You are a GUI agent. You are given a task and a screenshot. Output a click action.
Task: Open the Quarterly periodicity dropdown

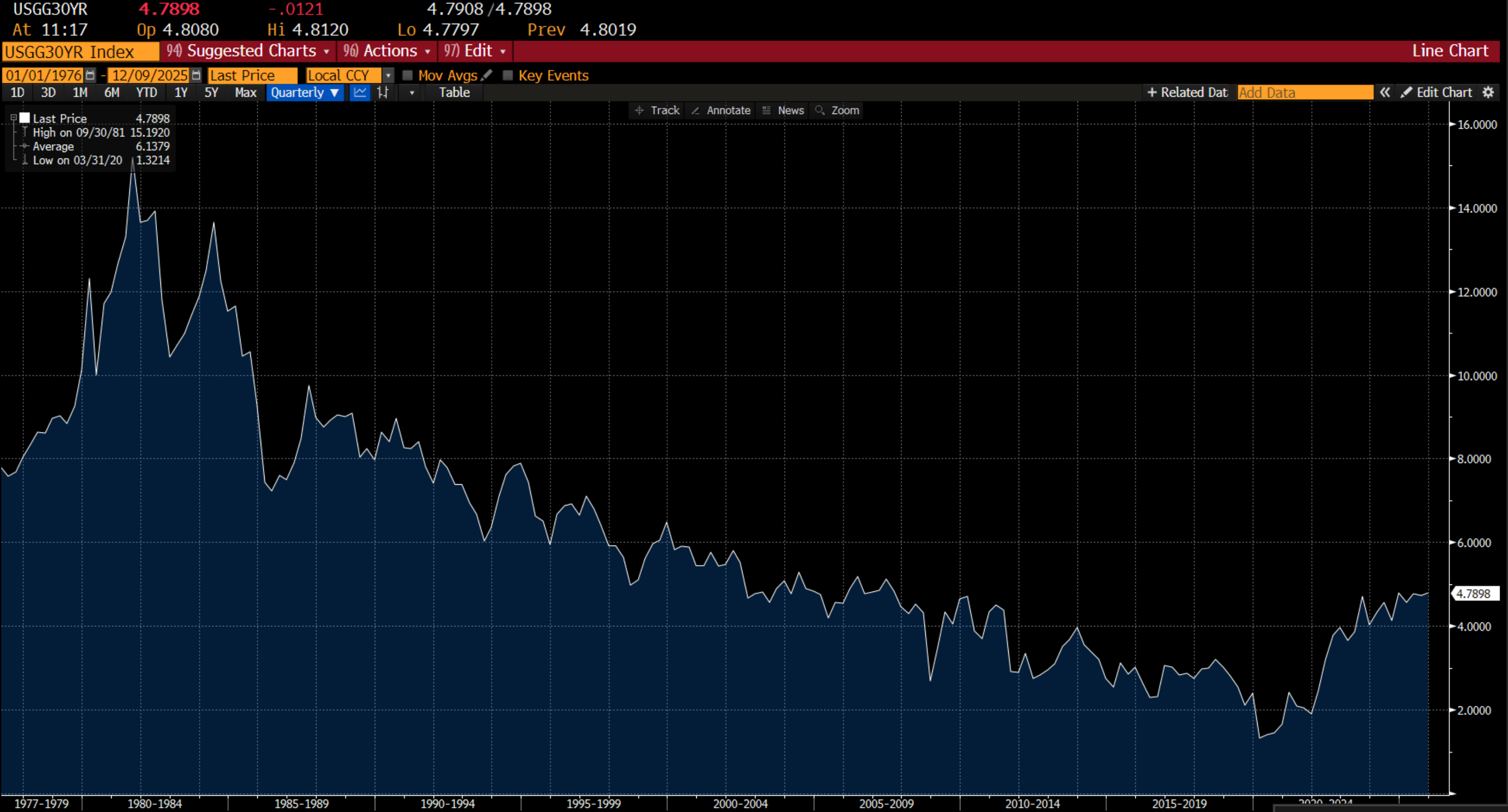tap(305, 92)
